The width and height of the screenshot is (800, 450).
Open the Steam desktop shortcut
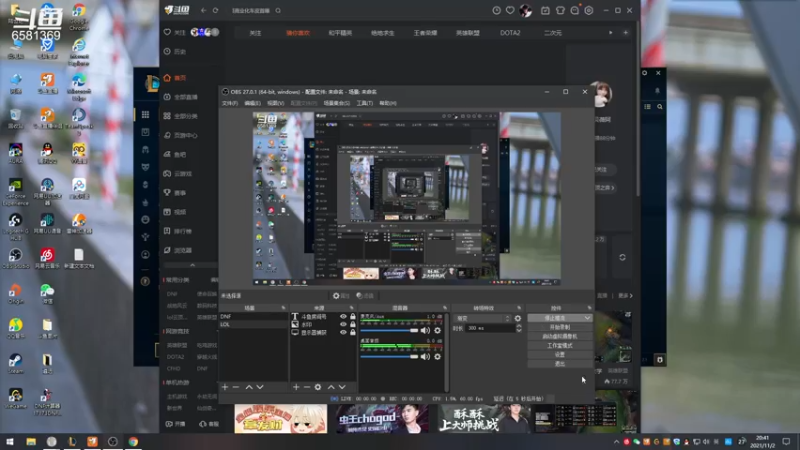15,363
